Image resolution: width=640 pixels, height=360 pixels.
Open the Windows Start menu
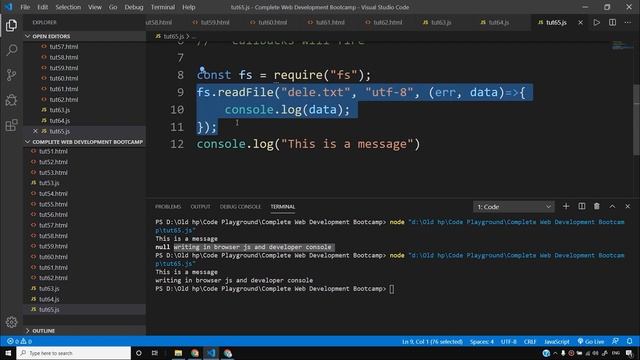pos(8,353)
